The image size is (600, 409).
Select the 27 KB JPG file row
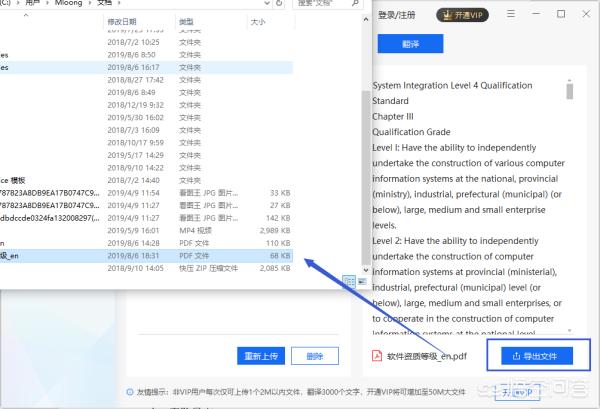point(145,205)
